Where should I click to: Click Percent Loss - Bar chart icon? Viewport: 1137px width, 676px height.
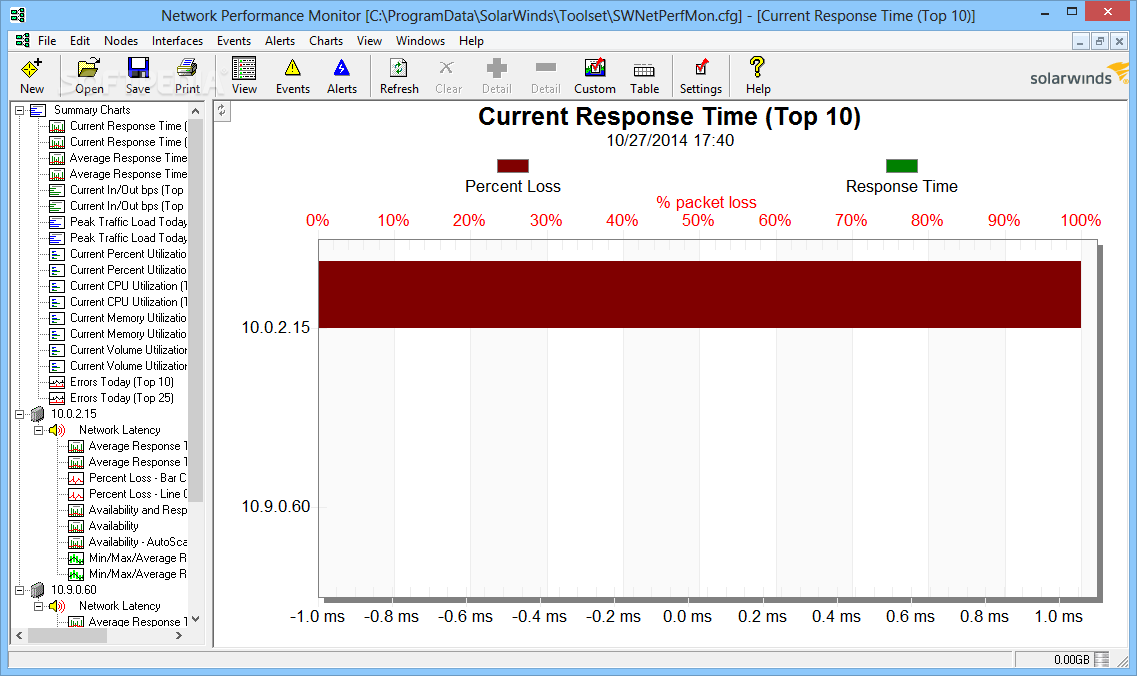coord(76,478)
